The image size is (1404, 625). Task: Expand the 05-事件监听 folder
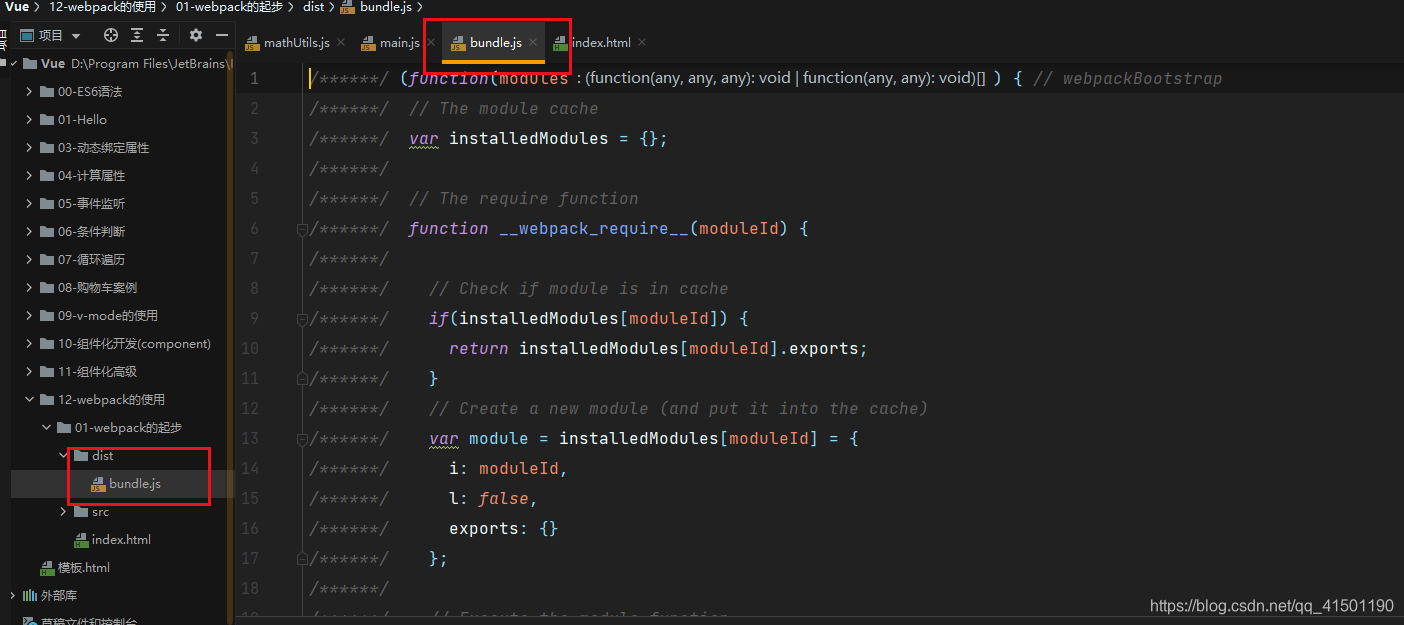click(29, 203)
